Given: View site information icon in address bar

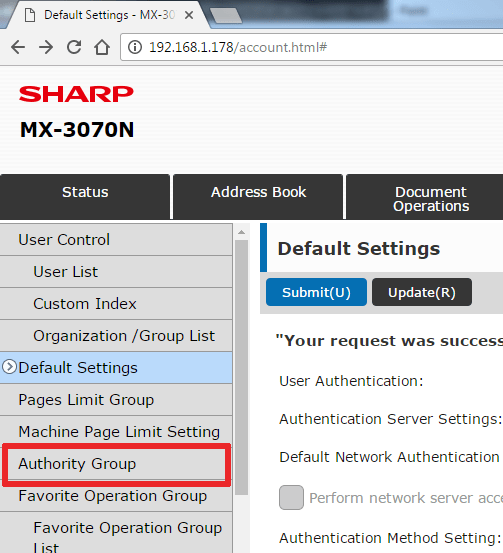Looking at the screenshot, I should tap(135, 47).
